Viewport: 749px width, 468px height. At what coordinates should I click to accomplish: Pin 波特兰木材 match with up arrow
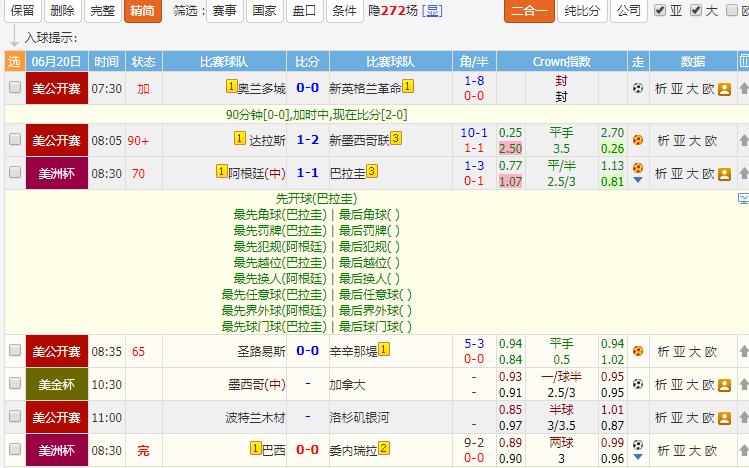(744, 417)
